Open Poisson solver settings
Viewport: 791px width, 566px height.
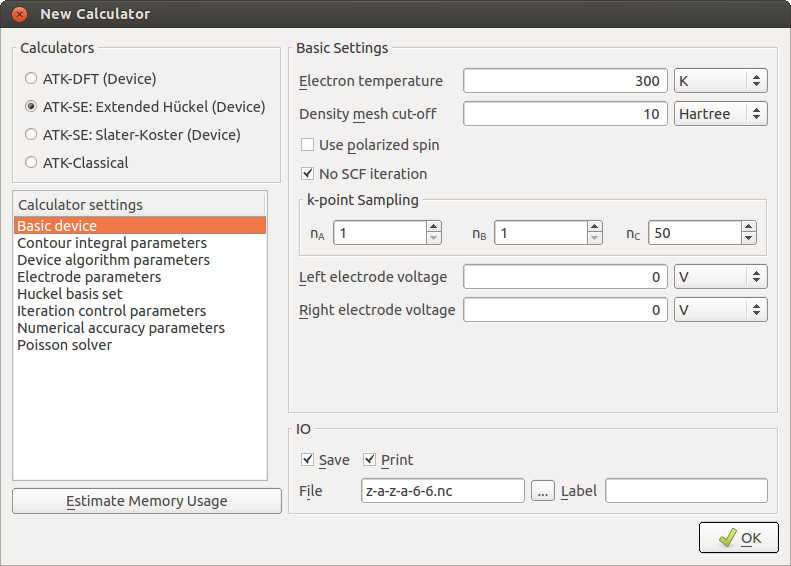pos(140,345)
